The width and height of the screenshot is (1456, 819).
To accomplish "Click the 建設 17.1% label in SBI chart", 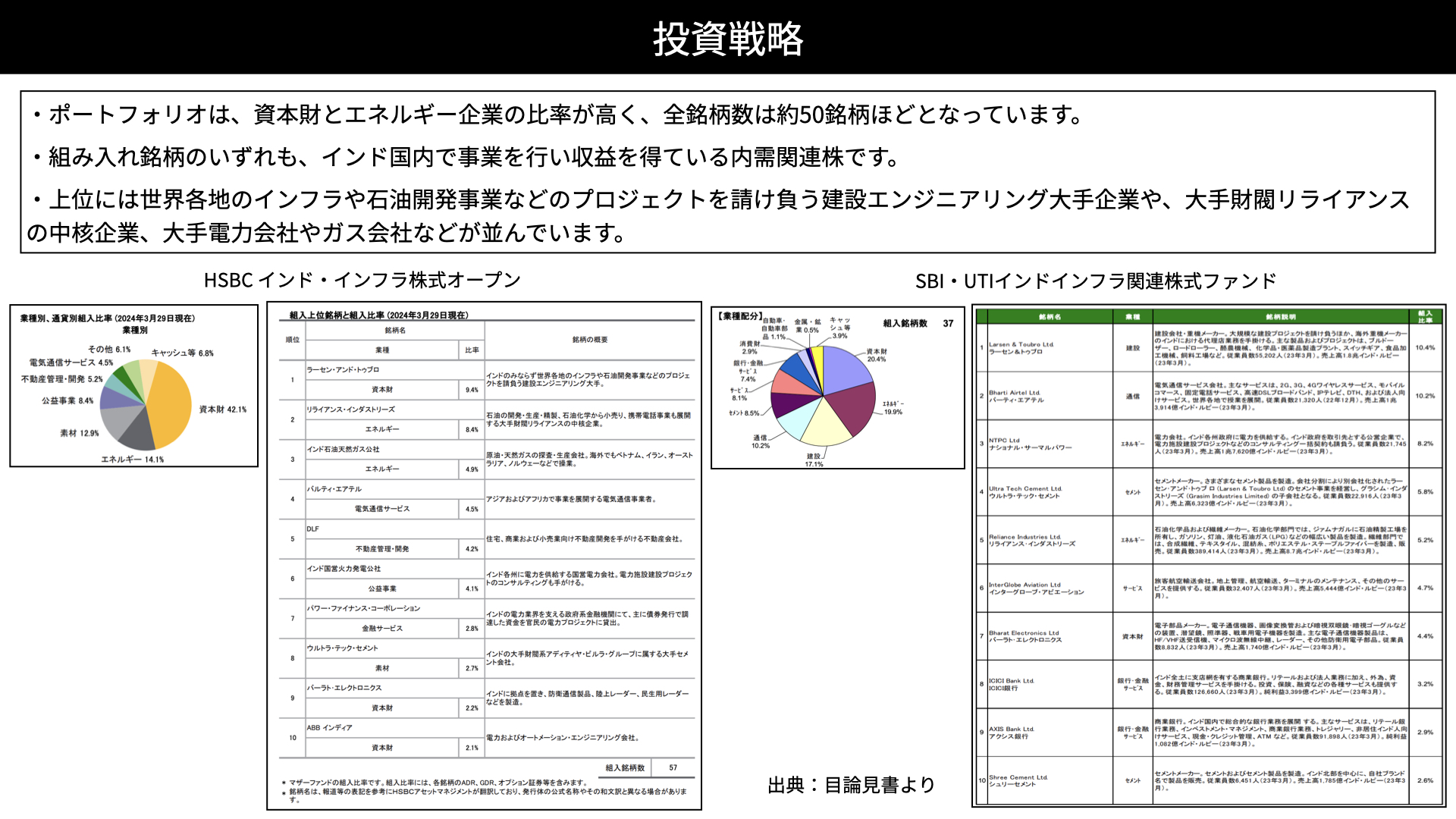I will [814, 460].
